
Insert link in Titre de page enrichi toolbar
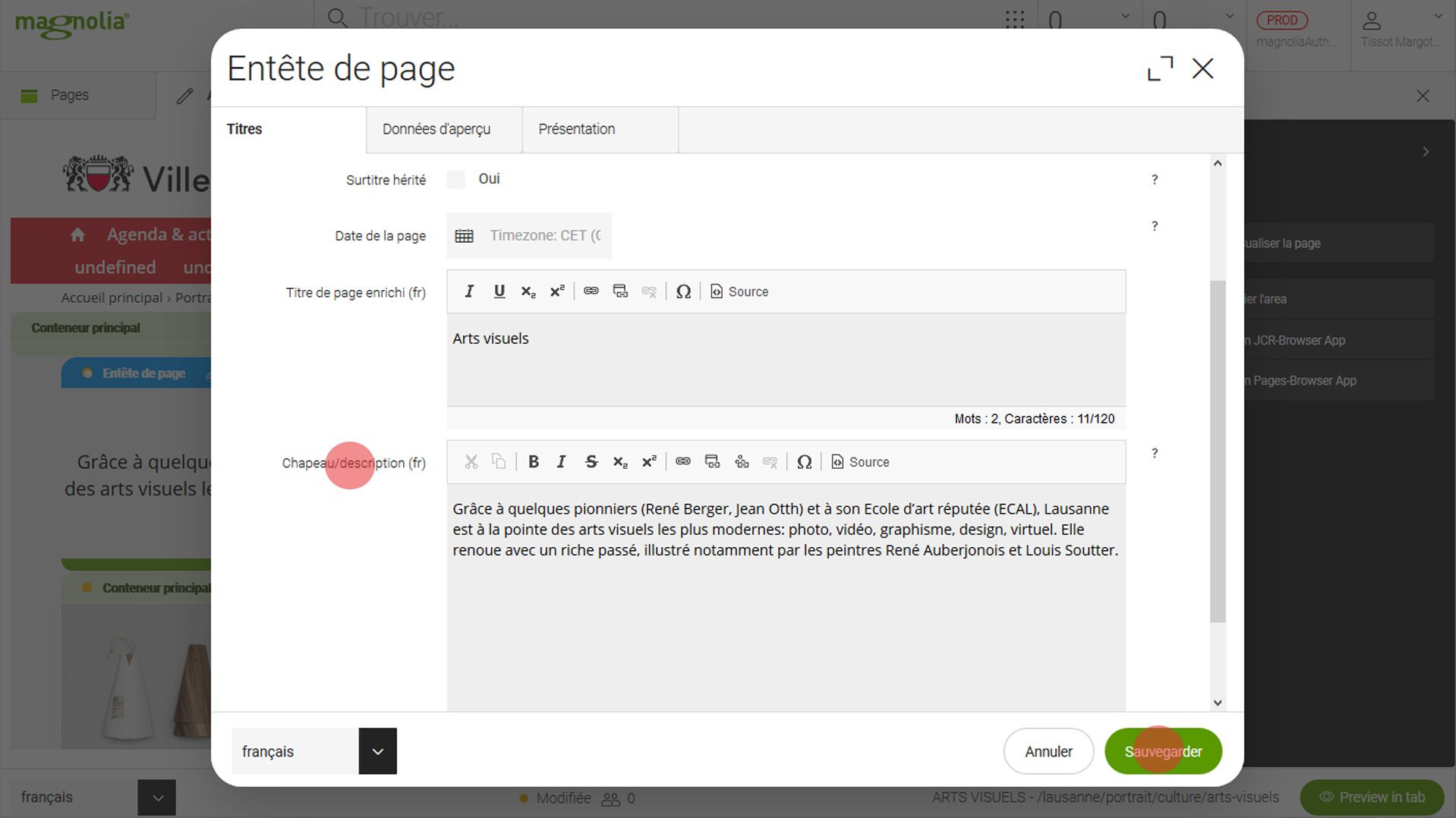[591, 291]
